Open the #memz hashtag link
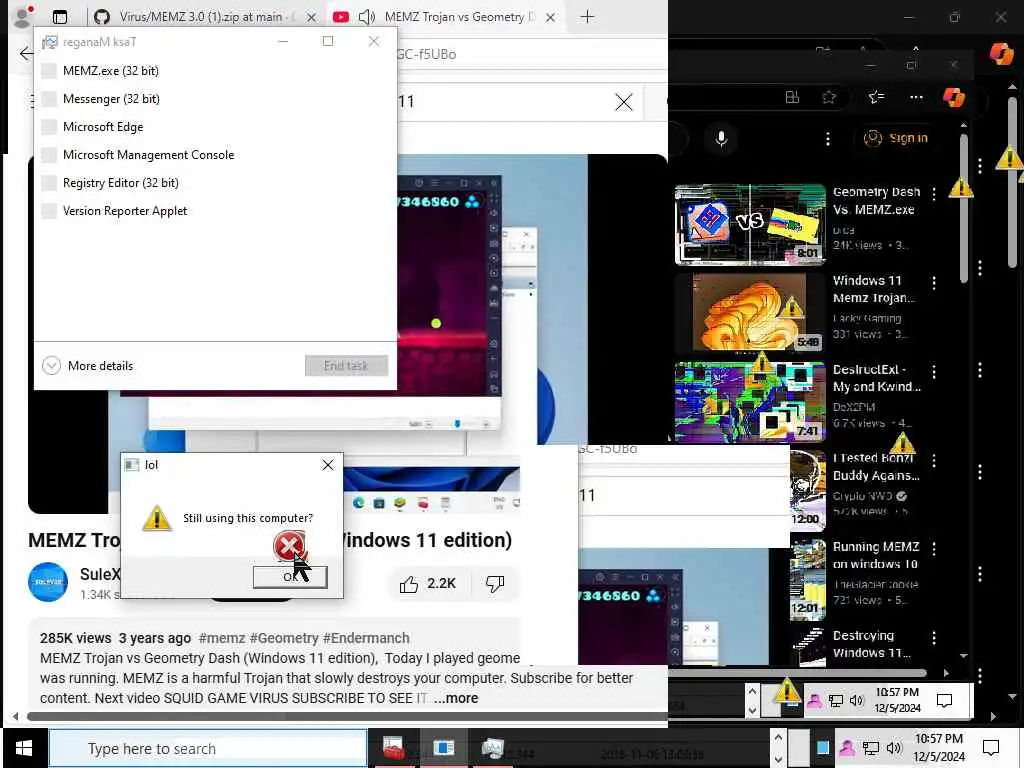1024x768 pixels. pyautogui.click(x=221, y=638)
